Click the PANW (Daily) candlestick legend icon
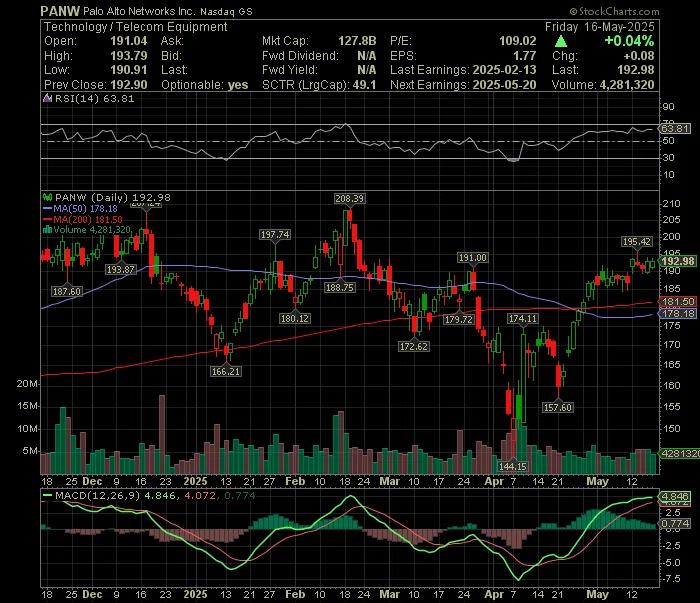 tap(47, 197)
